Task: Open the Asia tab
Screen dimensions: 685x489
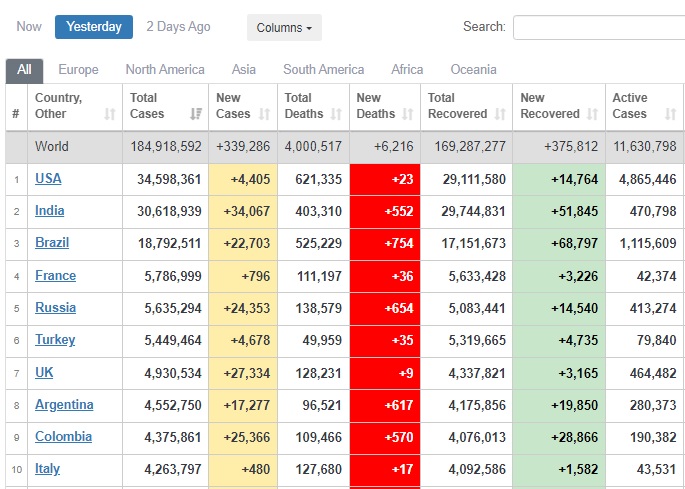Action: click(x=244, y=69)
